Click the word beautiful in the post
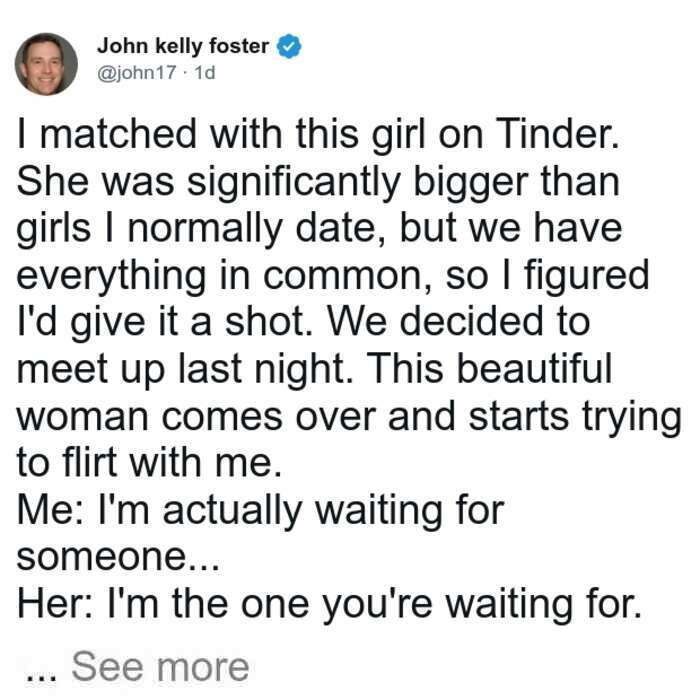This screenshot has height=700, width=700. (x=534, y=369)
